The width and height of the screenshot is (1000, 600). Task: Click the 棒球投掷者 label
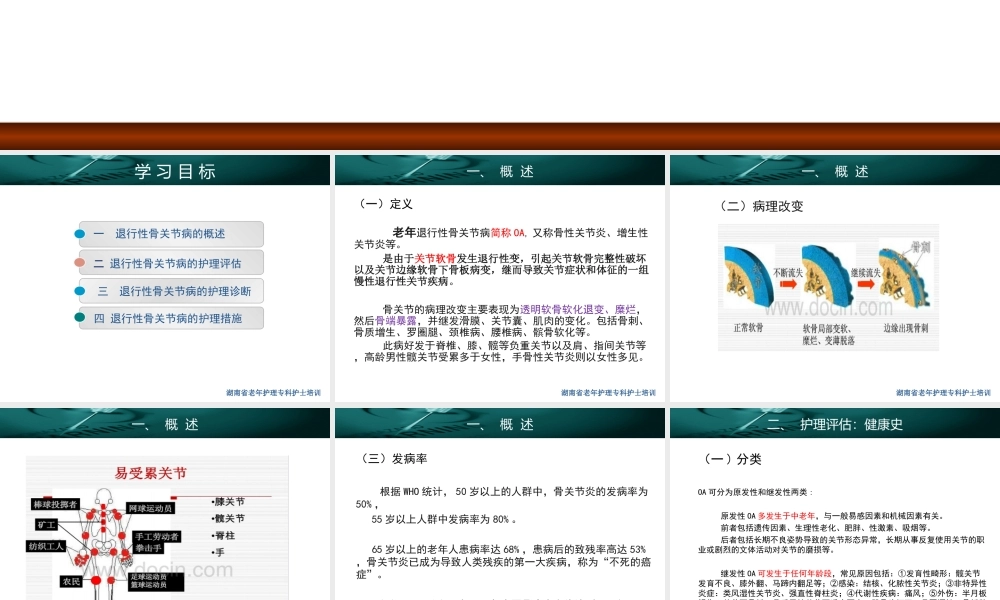coord(55,504)
